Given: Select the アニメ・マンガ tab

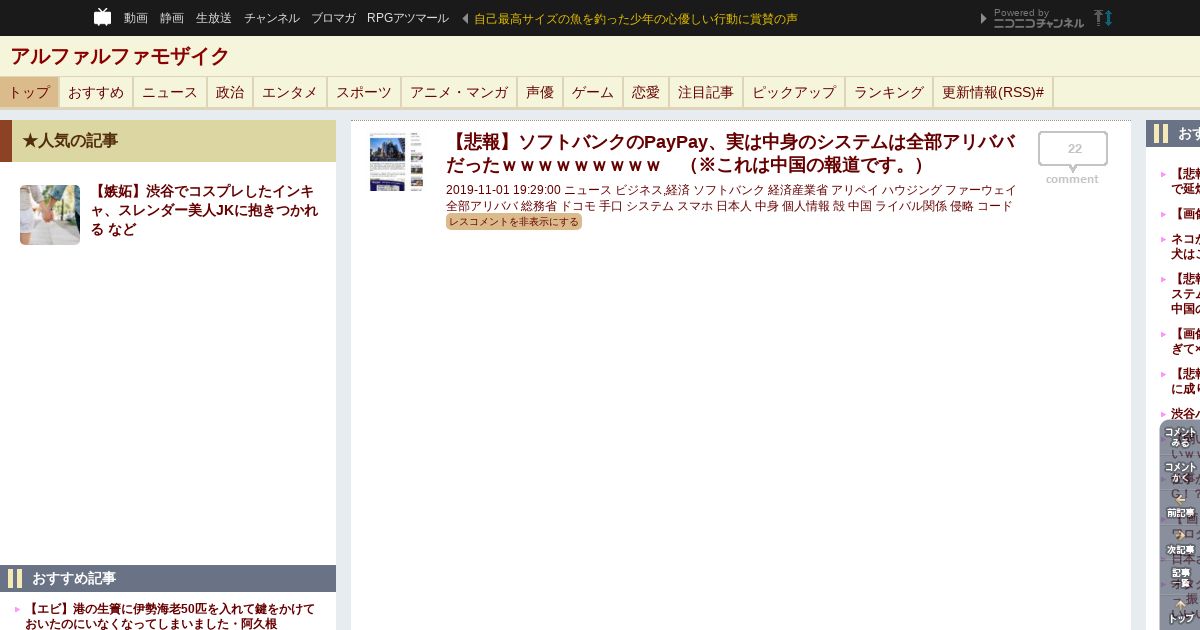Looking at the screenshot, I should coord(459,92).
